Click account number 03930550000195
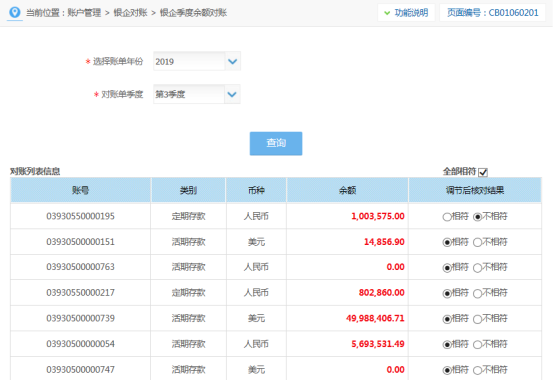The width and height of the screenshot is (554, 380). 81,216
